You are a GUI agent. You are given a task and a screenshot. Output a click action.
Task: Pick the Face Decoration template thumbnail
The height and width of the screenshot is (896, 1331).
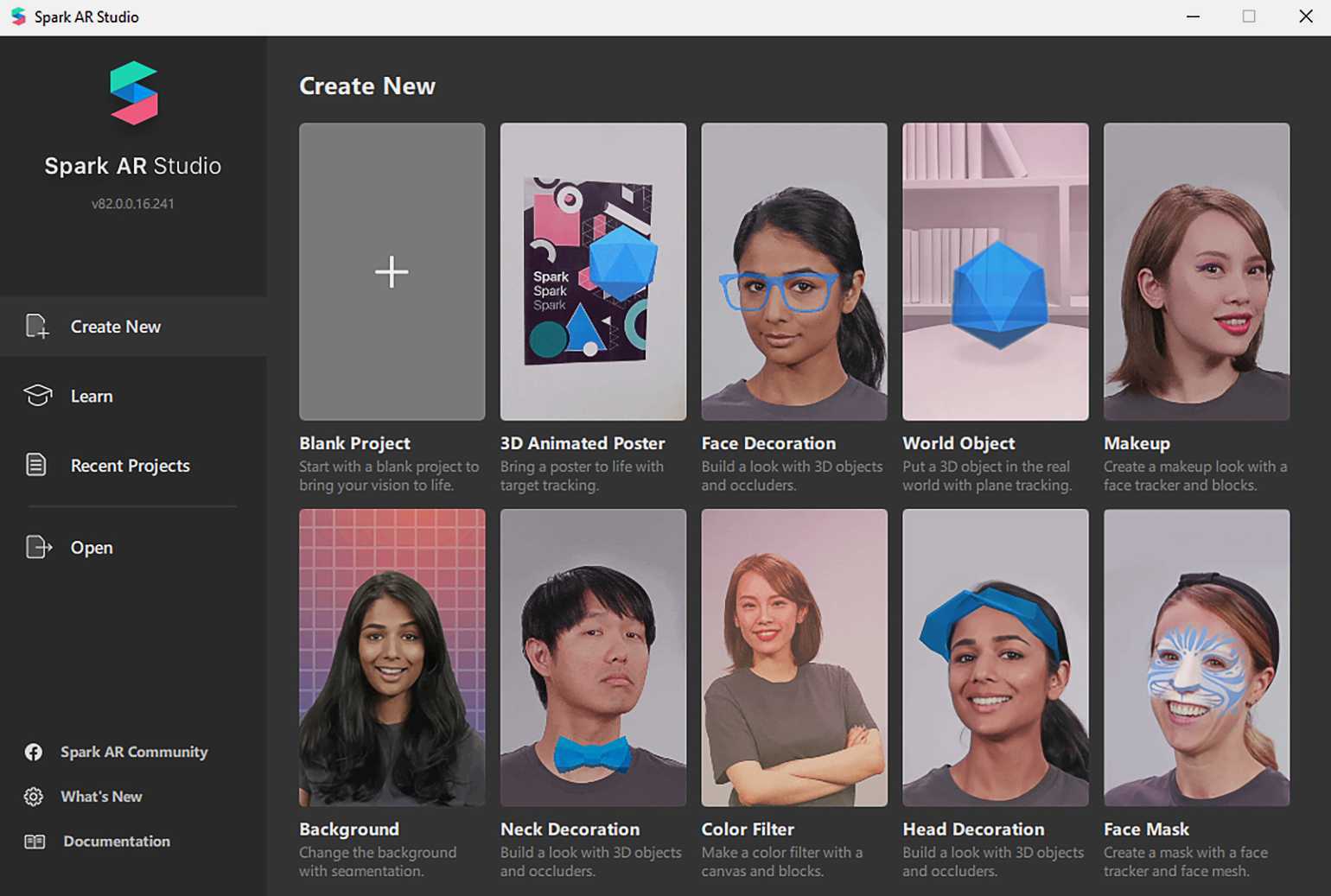(x=794, y=271)
